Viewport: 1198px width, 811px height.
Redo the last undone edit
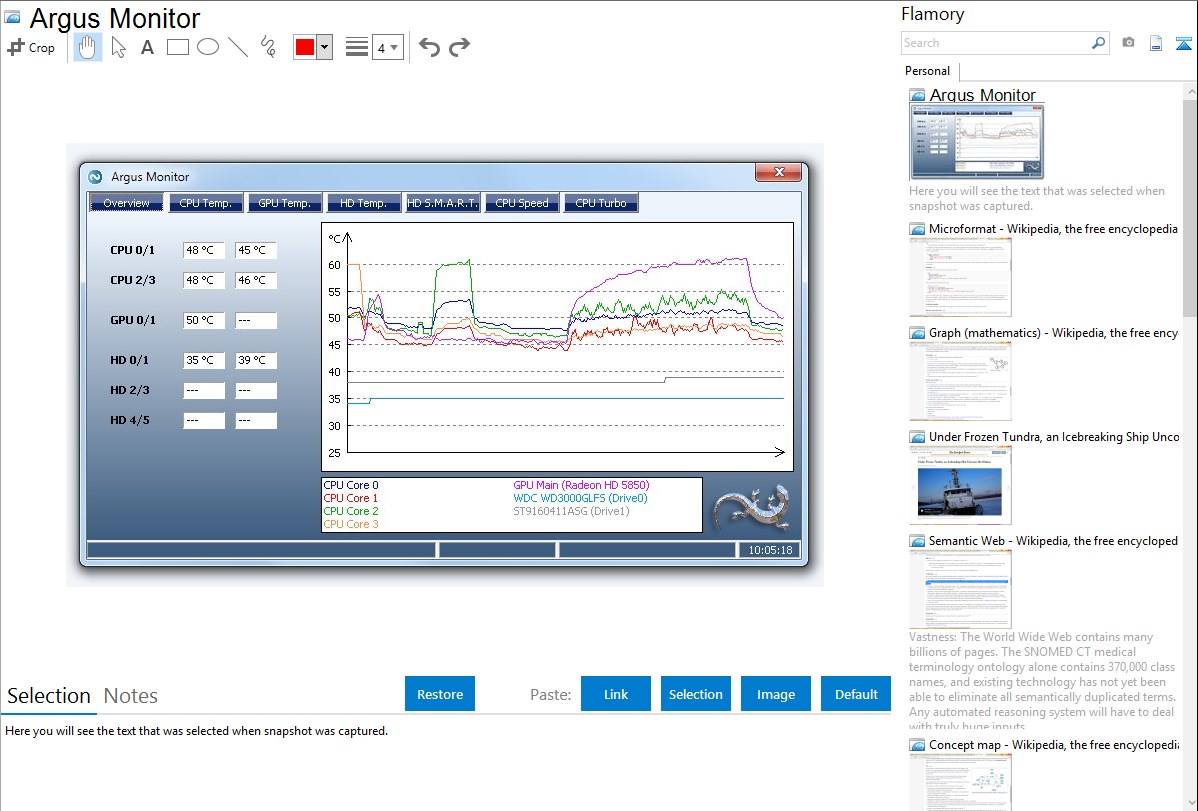coord(459,47)
